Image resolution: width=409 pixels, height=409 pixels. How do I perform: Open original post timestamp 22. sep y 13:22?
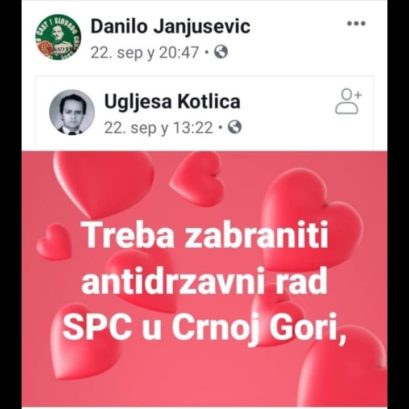[158, 128]
